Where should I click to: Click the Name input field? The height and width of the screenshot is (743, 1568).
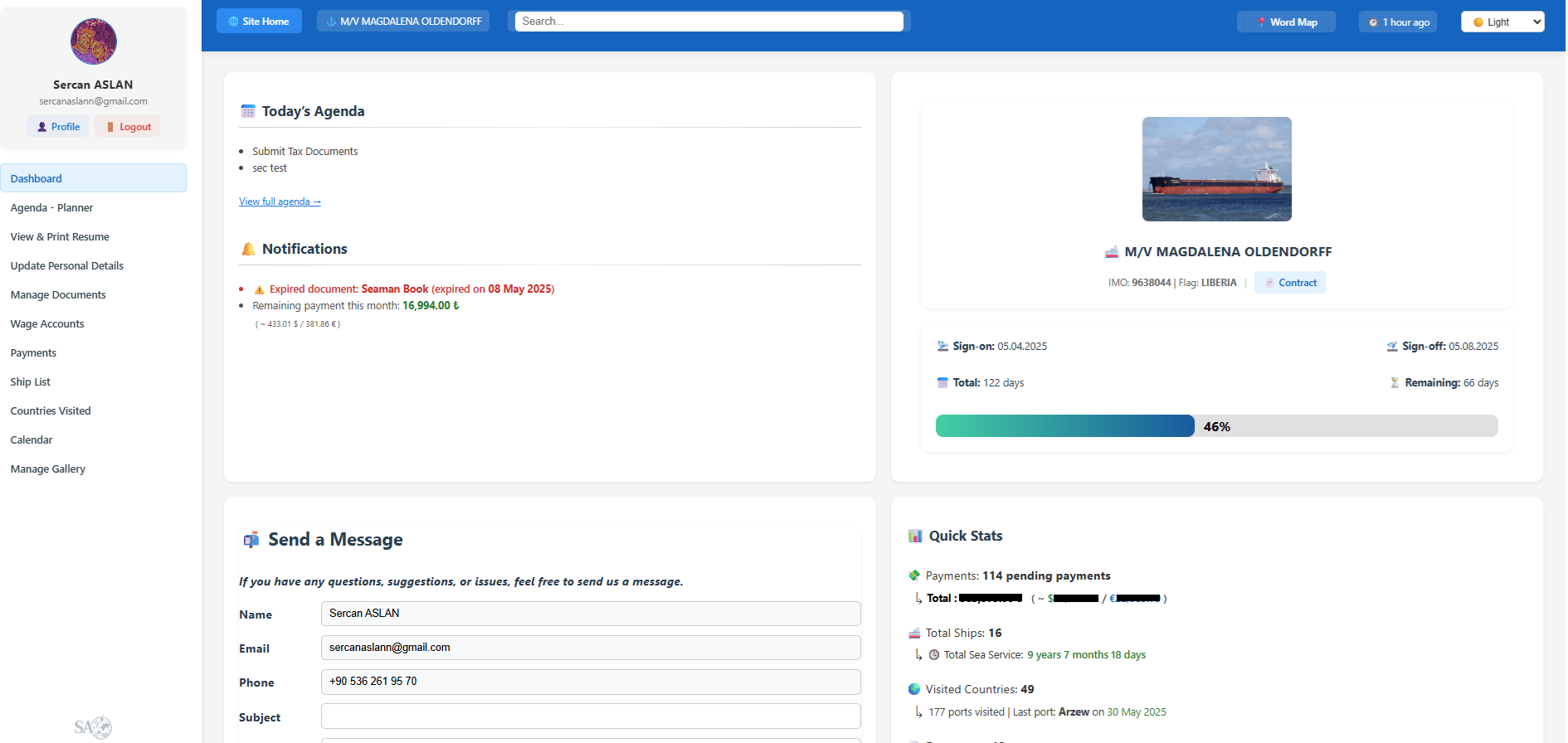pyautogui.click(x=591, y=614)
